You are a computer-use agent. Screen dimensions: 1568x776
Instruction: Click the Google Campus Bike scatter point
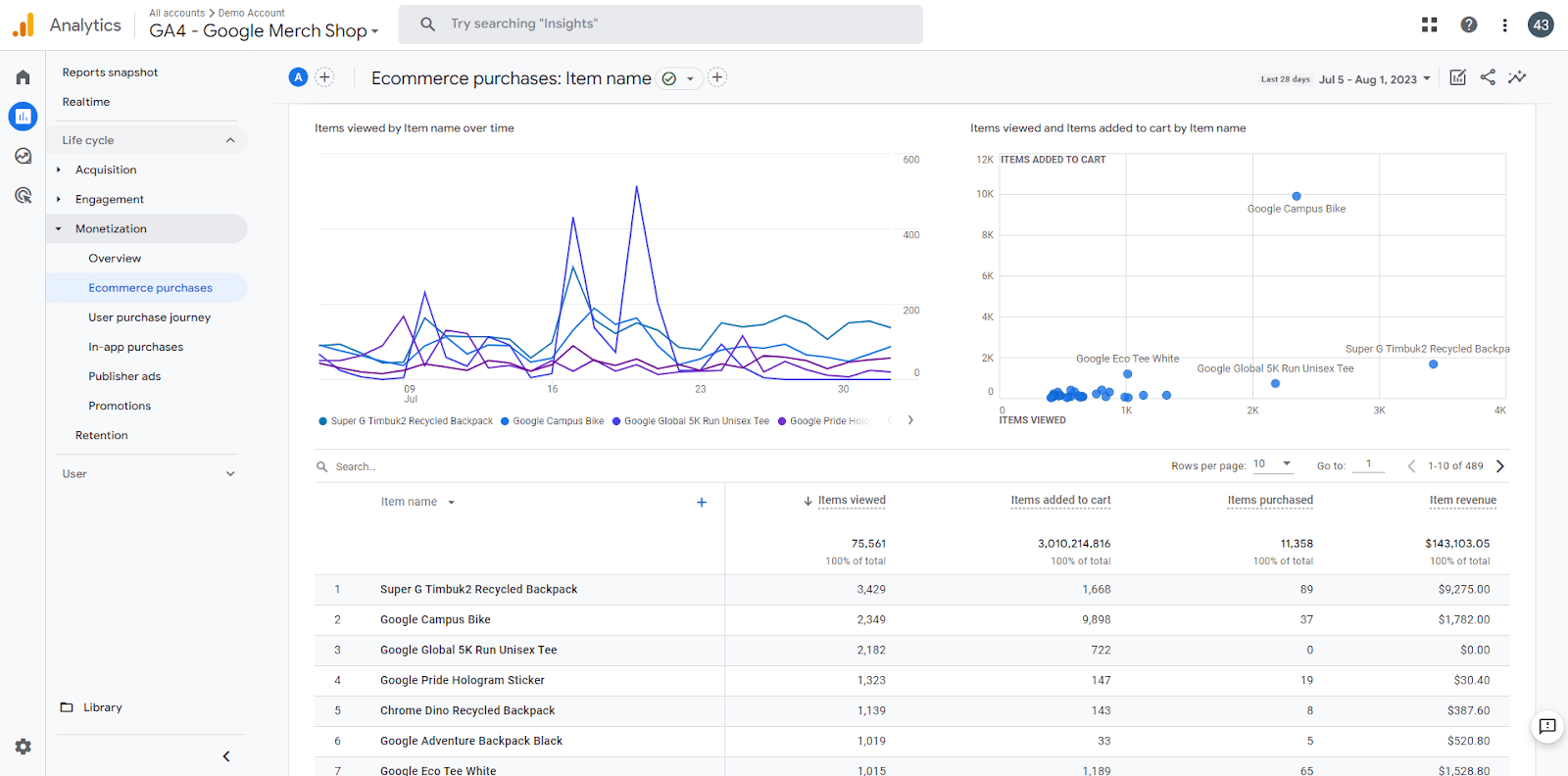1297,196
